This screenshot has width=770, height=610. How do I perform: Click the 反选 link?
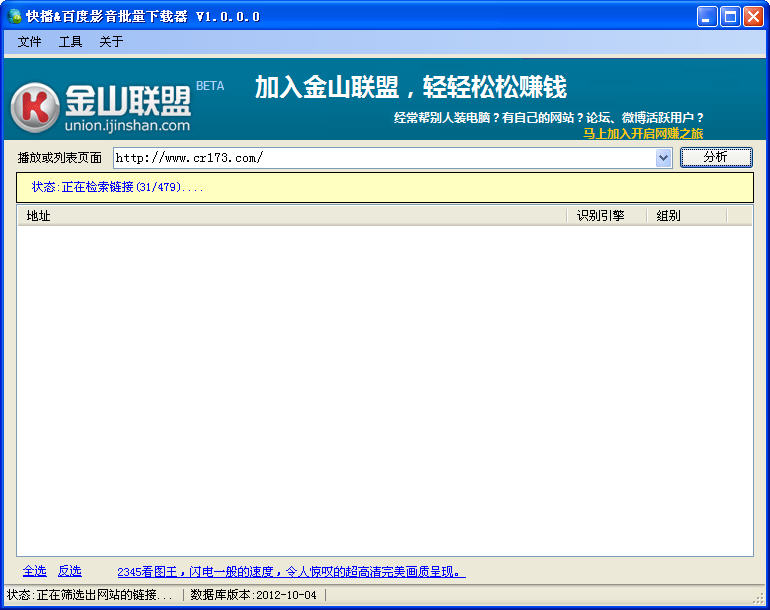70,571
